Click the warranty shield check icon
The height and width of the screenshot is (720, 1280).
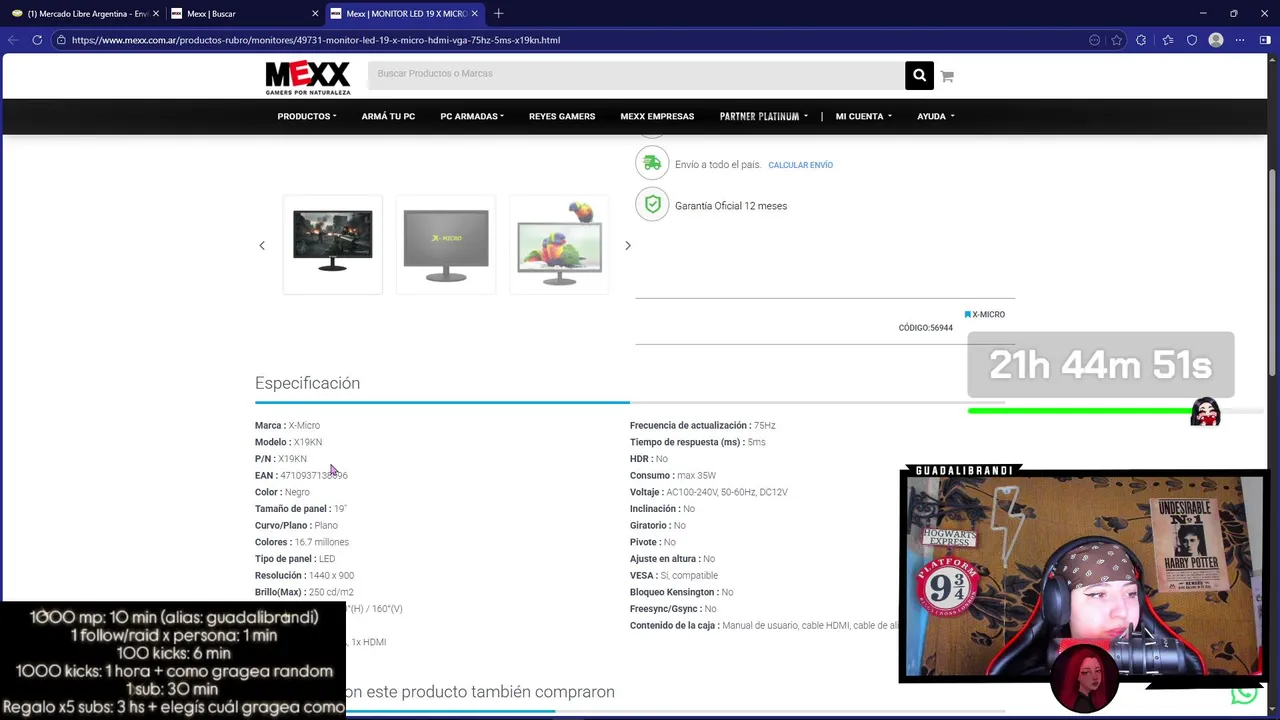pyautogui.click(x=652, y=205)
